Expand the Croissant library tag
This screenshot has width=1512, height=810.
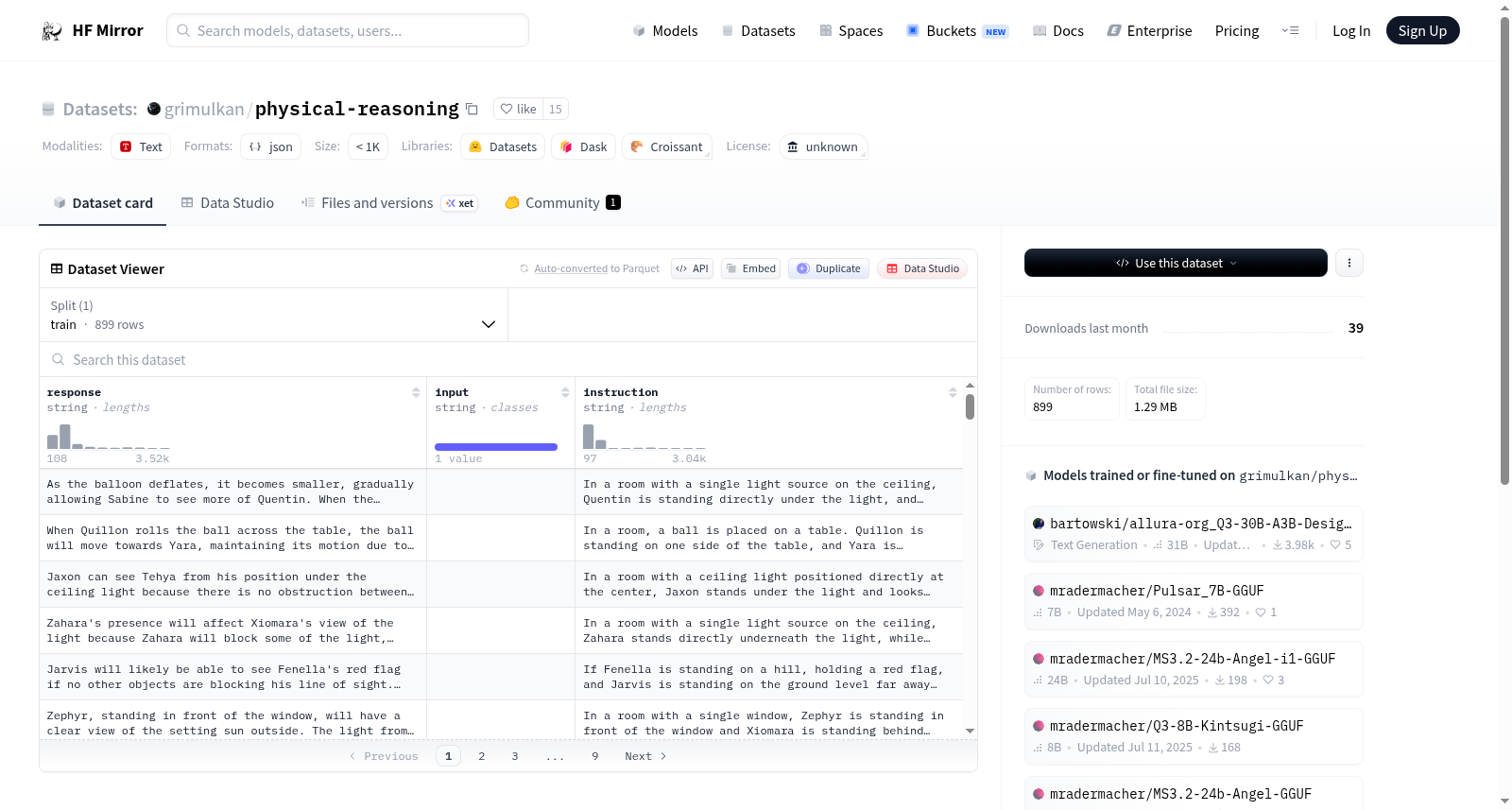point(666,146)
